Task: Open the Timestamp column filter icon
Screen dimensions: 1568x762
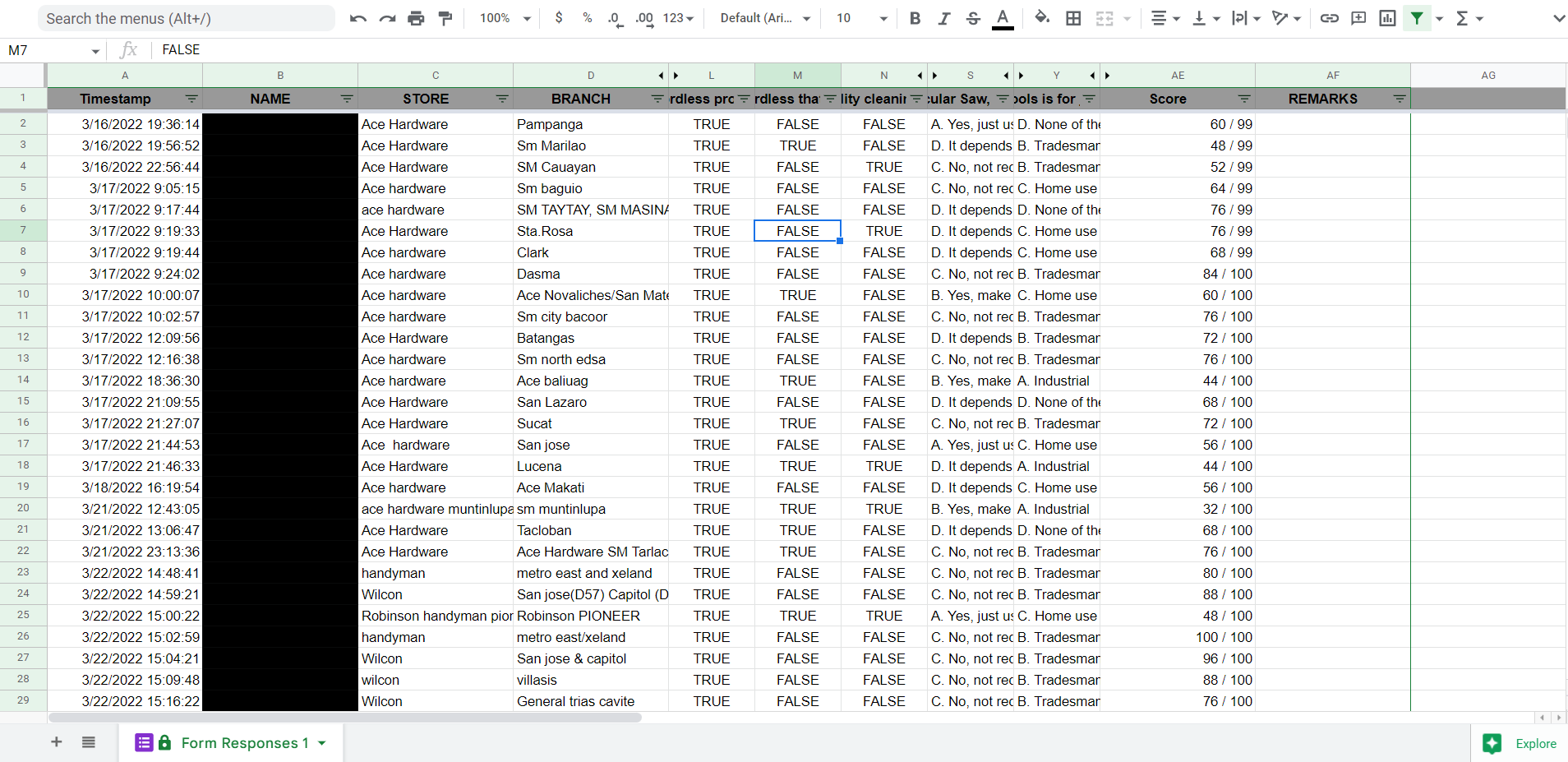Action: (191, 99)
